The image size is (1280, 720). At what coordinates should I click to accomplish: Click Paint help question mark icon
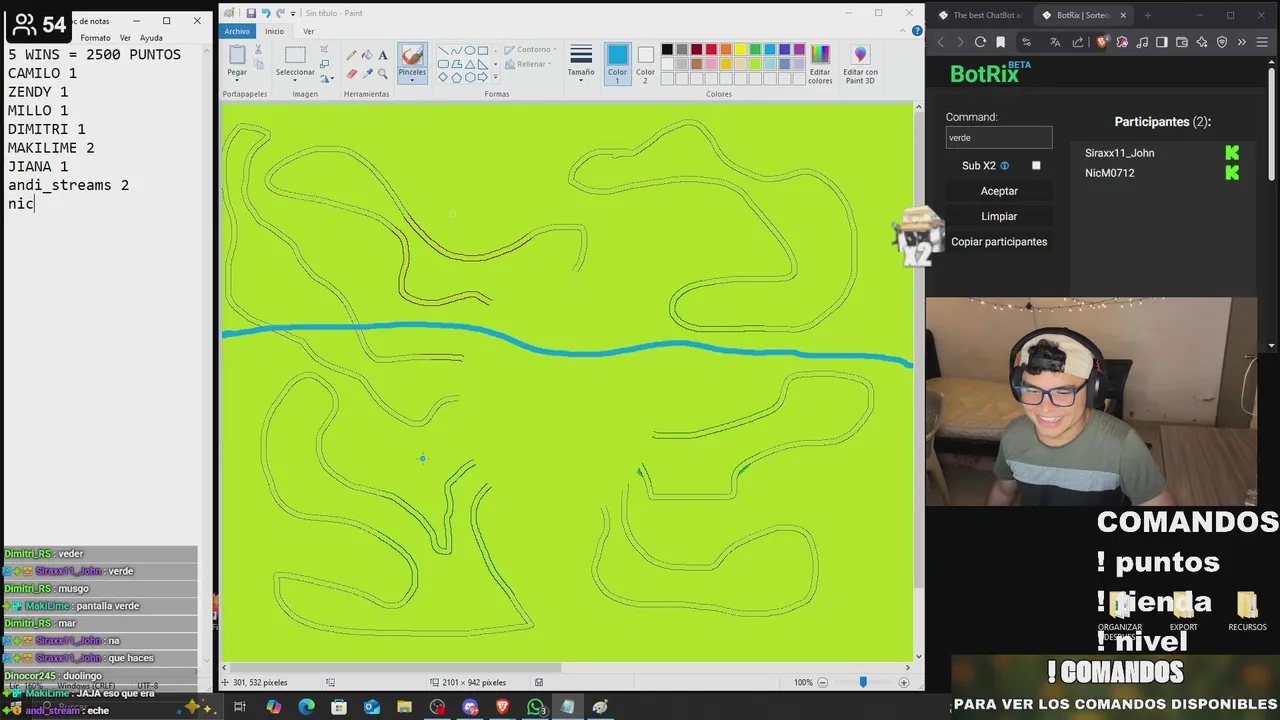(917, 31)
